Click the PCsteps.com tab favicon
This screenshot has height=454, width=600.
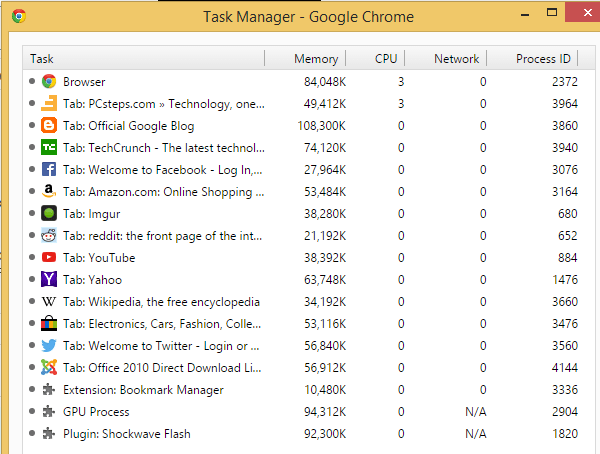click(49, 103)
